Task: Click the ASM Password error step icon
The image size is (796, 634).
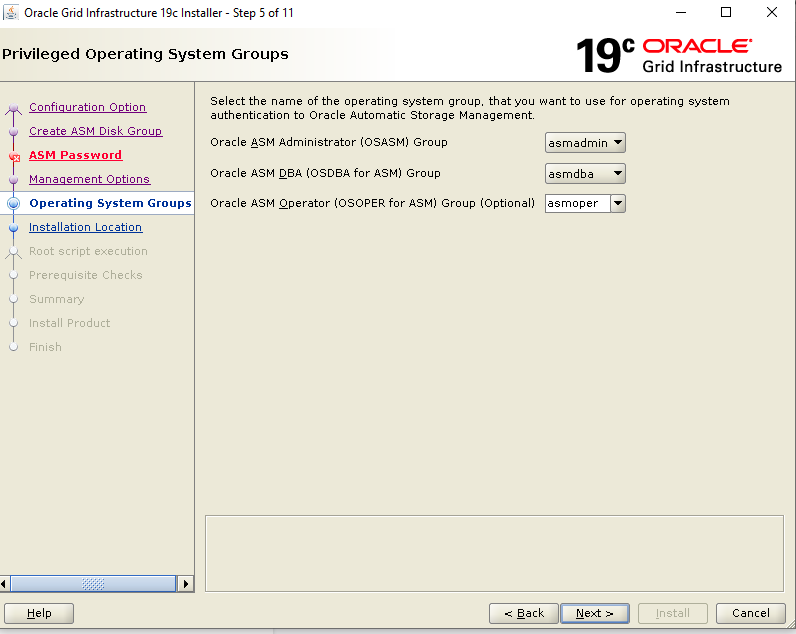Action: click(x=14, y=156)
